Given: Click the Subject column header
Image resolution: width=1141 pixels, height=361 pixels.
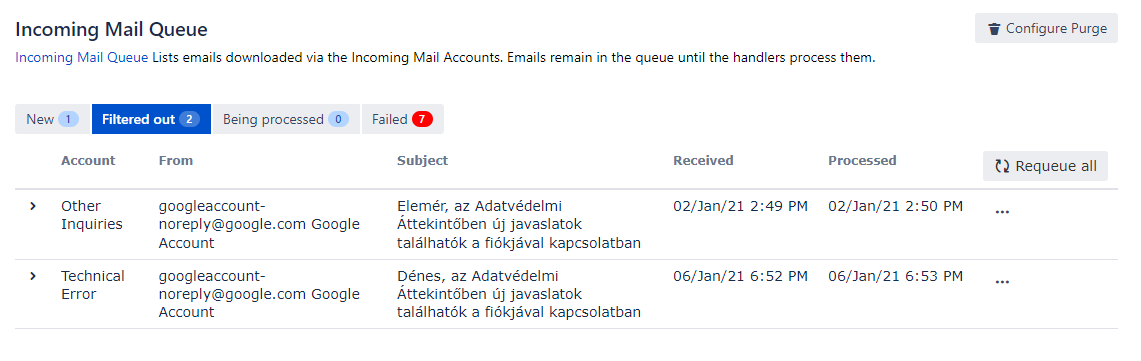Looking at the screenshot, I should [423, 160].
